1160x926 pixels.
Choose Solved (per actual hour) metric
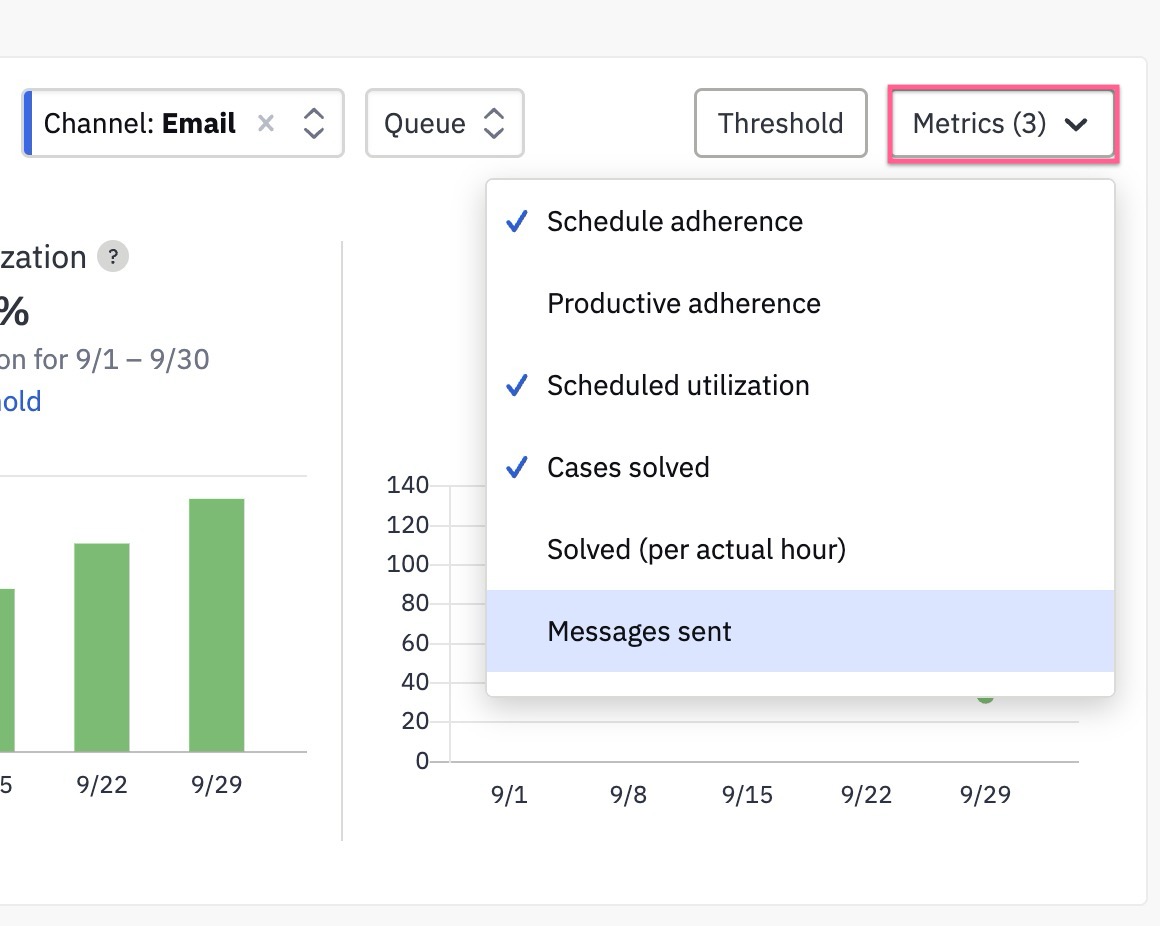pos(800,550)
